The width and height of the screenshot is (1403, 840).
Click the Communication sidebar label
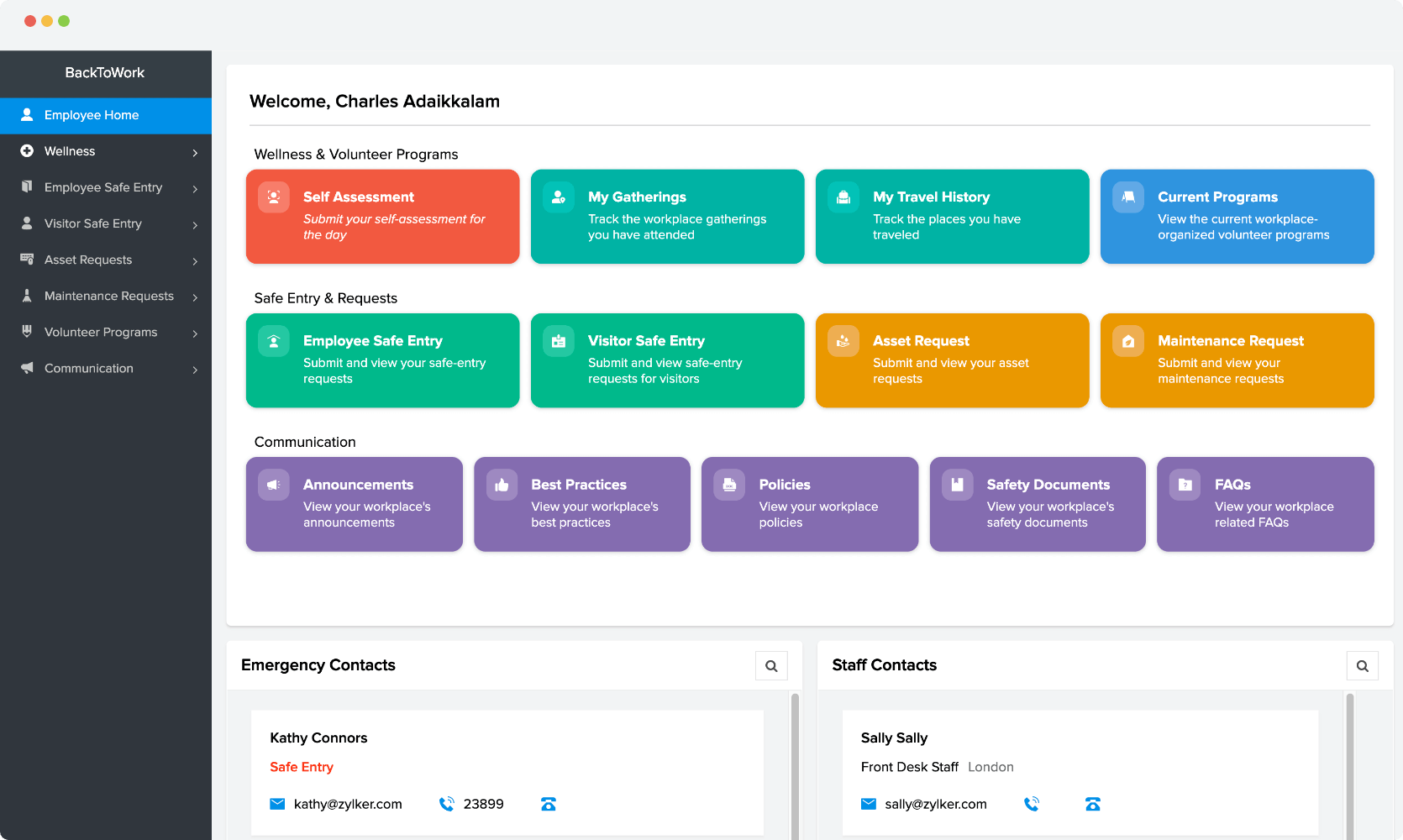coord(89,368)
